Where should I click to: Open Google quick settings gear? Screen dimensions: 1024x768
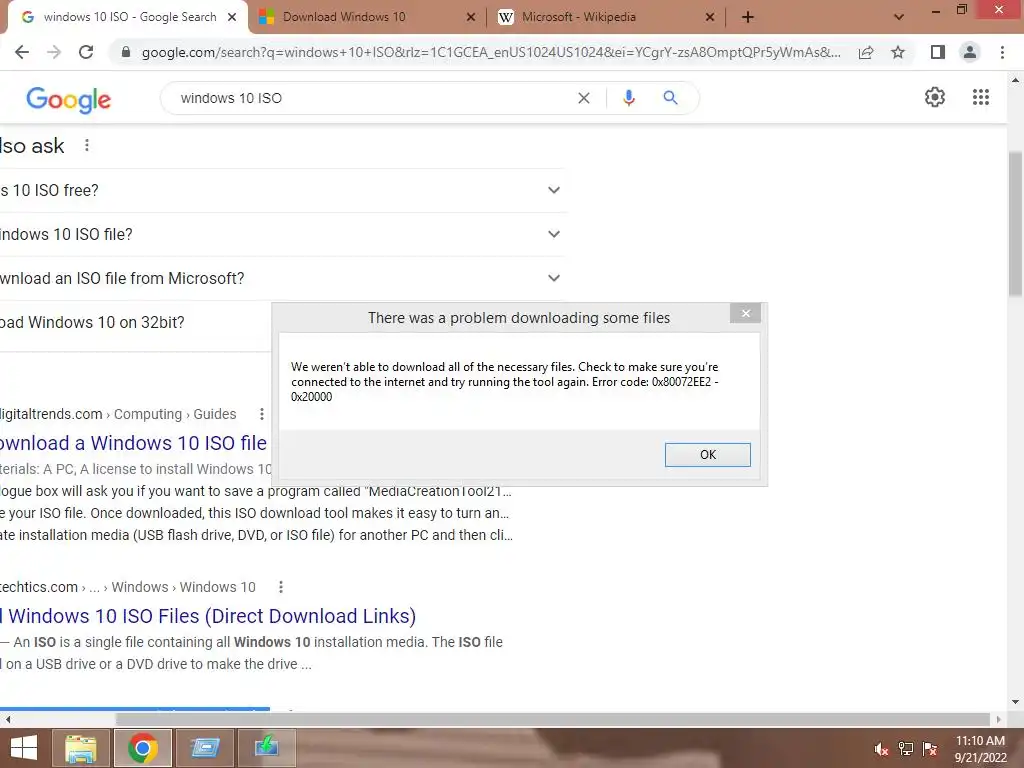(x=935, y=97)
